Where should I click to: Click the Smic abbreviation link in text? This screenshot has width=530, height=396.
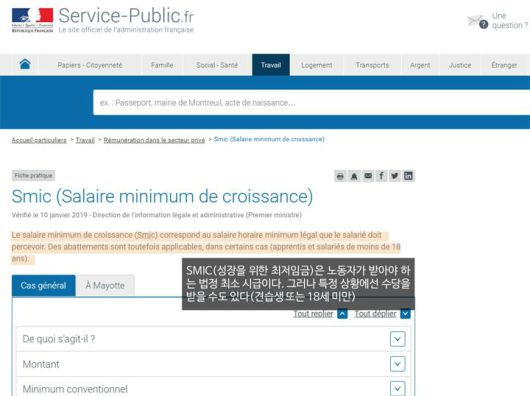pos(146,235)
